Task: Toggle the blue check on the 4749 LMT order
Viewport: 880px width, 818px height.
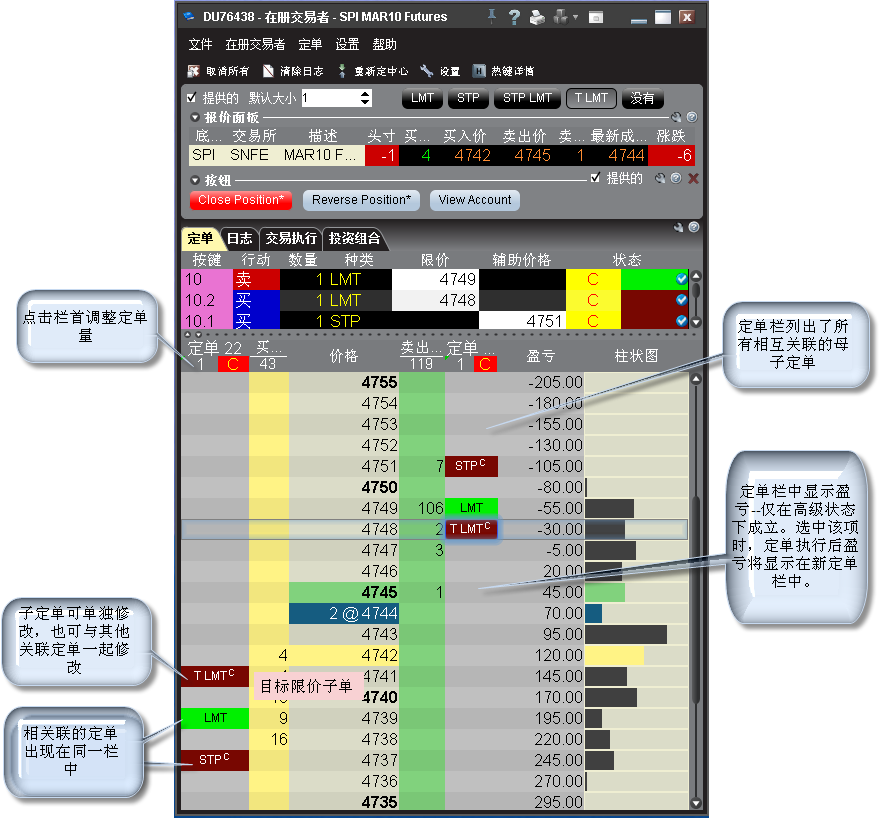Action: coord(681,279)
